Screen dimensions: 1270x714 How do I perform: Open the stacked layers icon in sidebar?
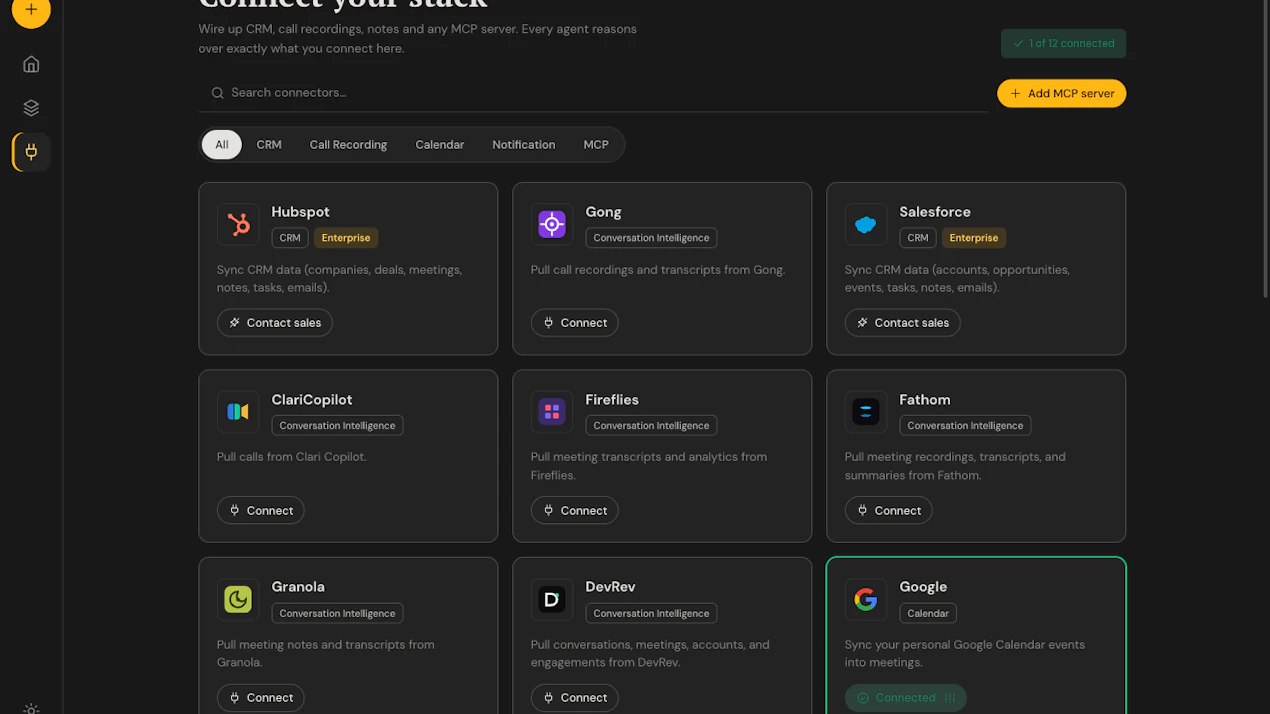click(x=31, y=108)
